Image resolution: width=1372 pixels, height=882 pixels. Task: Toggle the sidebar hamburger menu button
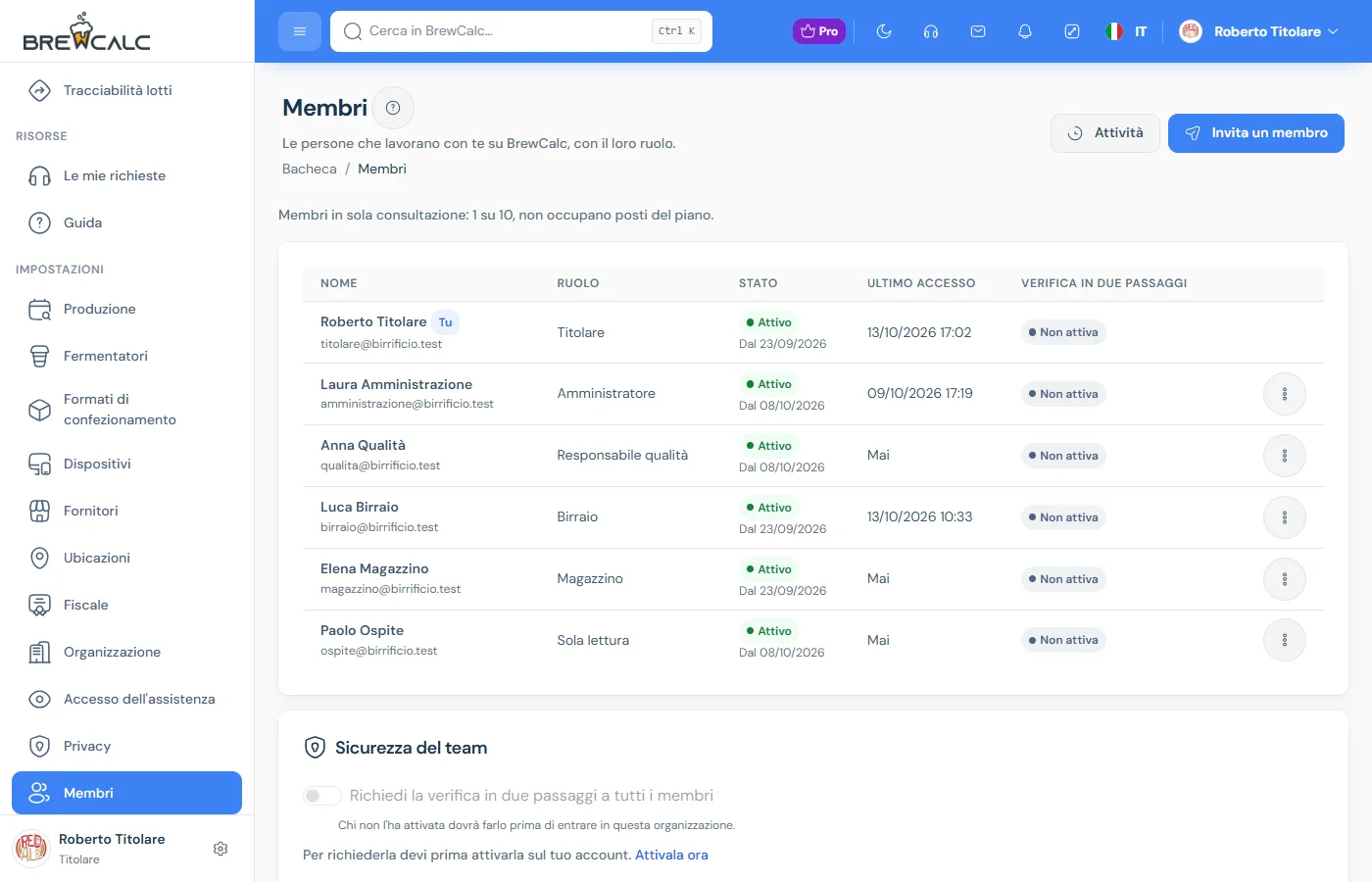click(x=300, y=31)
